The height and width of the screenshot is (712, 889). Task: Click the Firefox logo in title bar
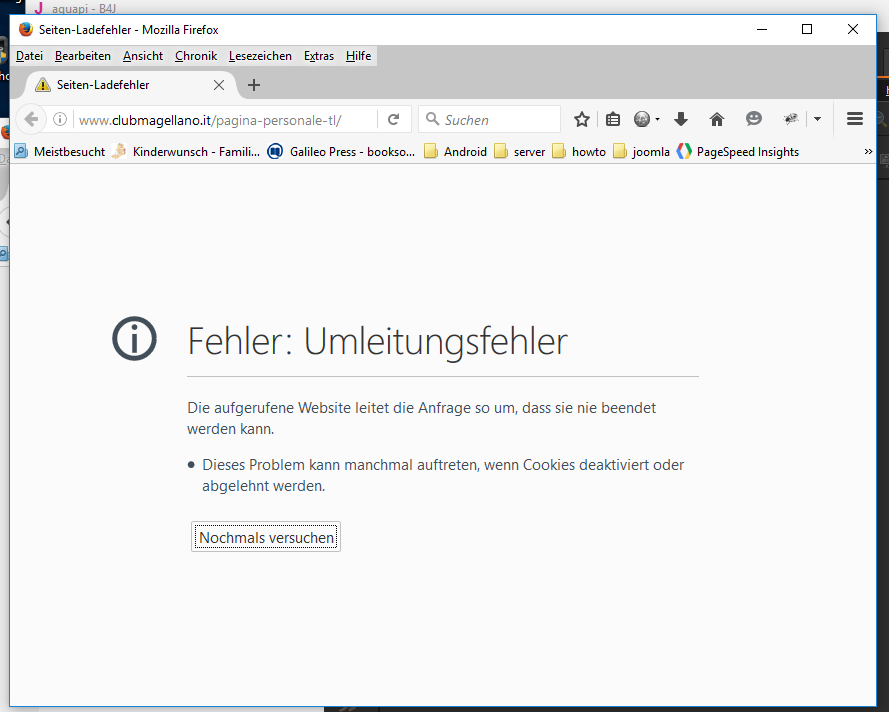click(26, 29)
